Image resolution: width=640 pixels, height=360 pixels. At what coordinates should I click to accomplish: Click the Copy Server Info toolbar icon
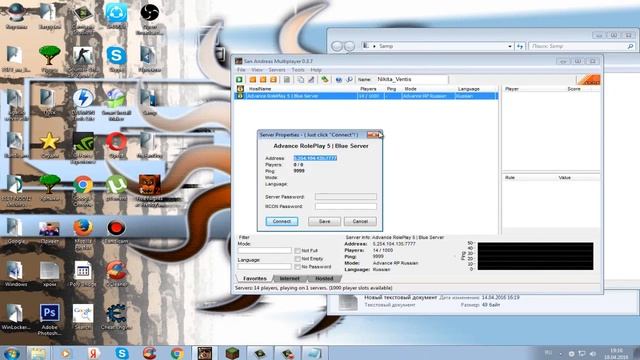(x=300, y=80)
